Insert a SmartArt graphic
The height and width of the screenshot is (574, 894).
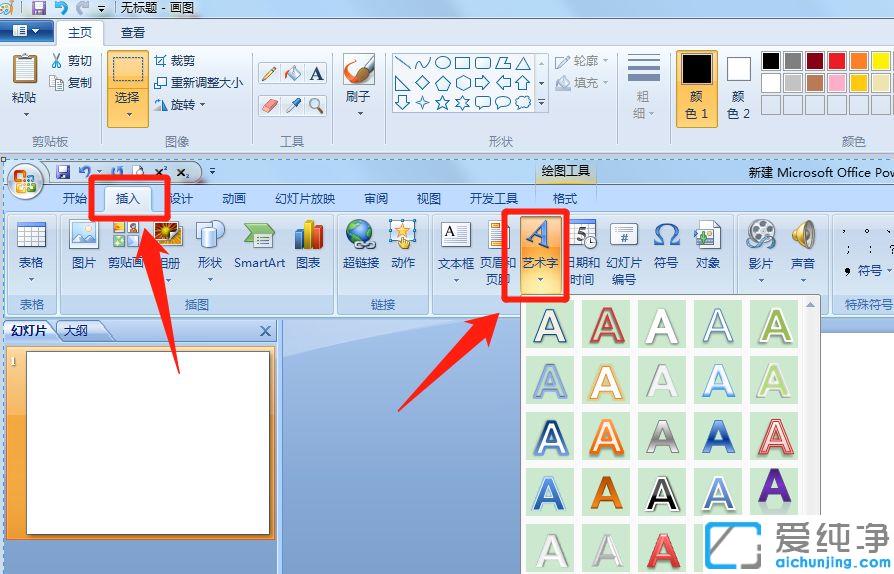click(x=259, y=245)
